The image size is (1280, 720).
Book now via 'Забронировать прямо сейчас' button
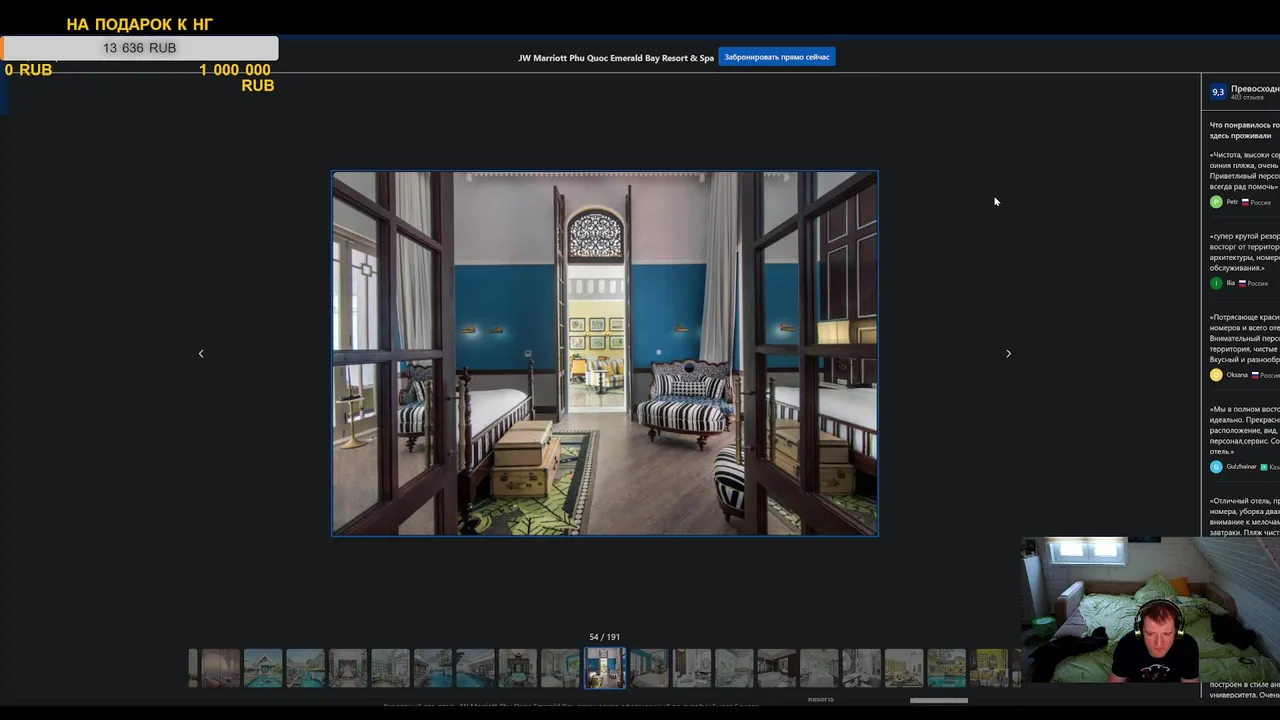[x=777, y=57]
